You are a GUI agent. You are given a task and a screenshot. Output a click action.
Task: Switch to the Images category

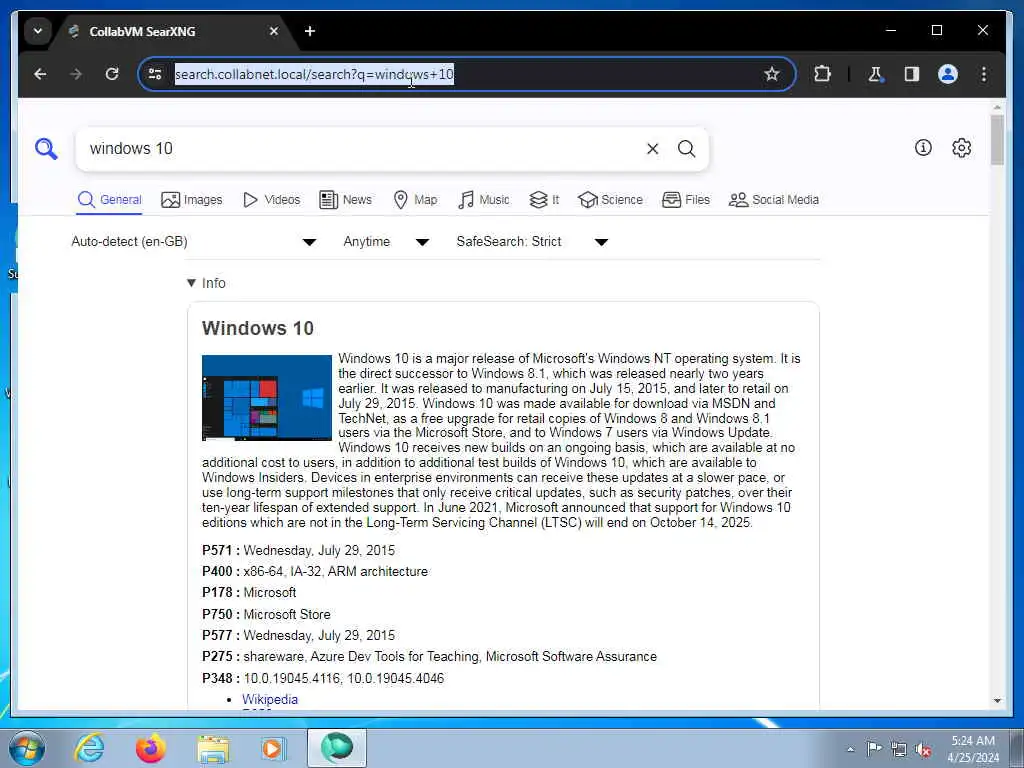192,200
